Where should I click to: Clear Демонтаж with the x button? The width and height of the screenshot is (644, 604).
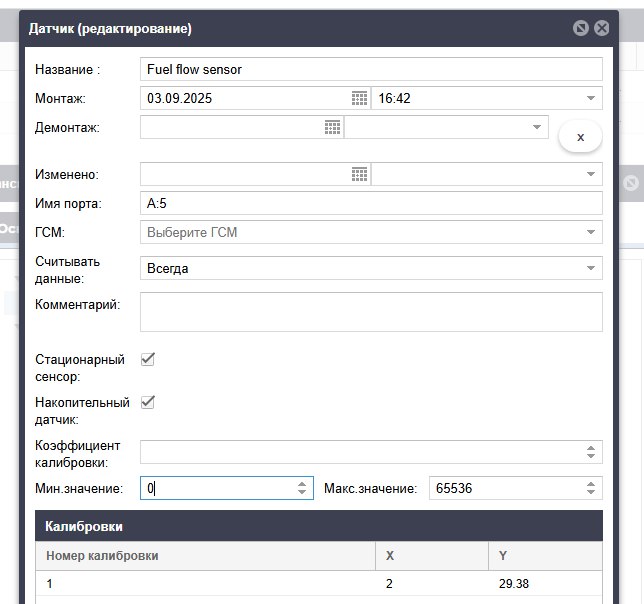pos(580,136)
